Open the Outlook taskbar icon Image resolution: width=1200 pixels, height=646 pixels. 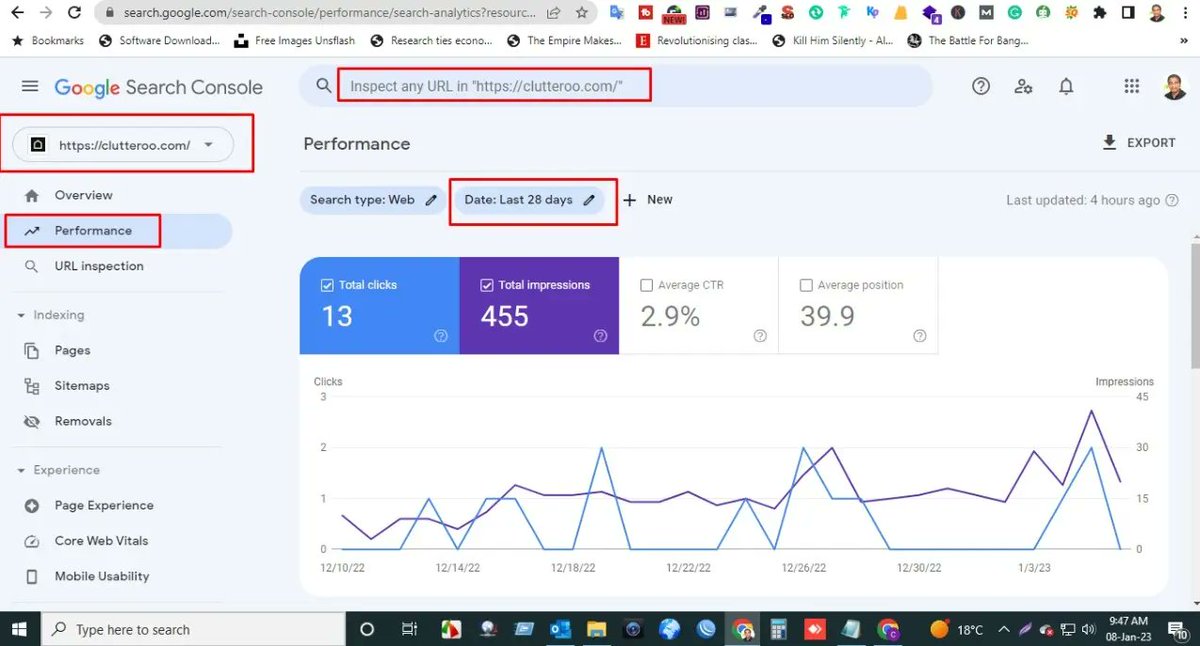560,629
